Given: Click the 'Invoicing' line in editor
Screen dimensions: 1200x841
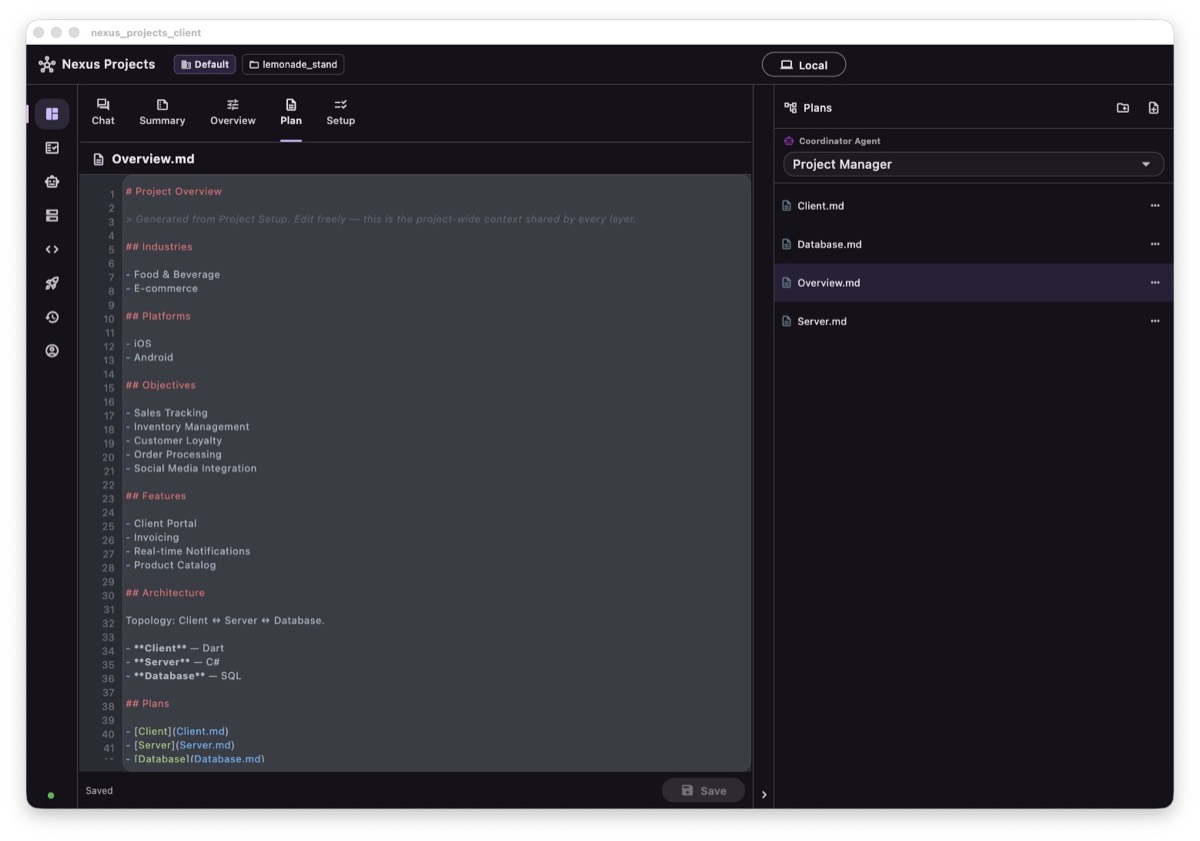Looking at the screenshot, I should point(152,538).
